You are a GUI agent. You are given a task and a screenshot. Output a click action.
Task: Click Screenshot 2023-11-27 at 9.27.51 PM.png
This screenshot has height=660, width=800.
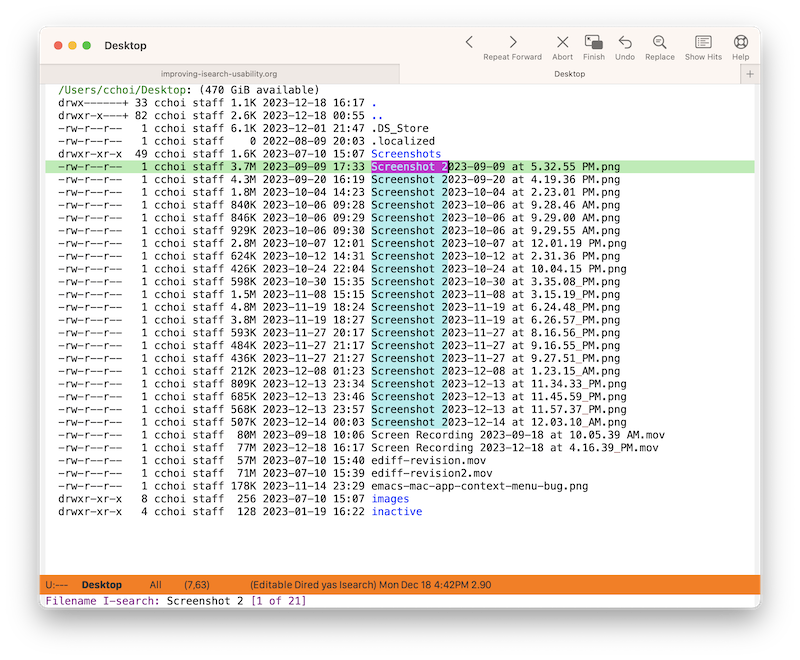(x=495, y=358)
